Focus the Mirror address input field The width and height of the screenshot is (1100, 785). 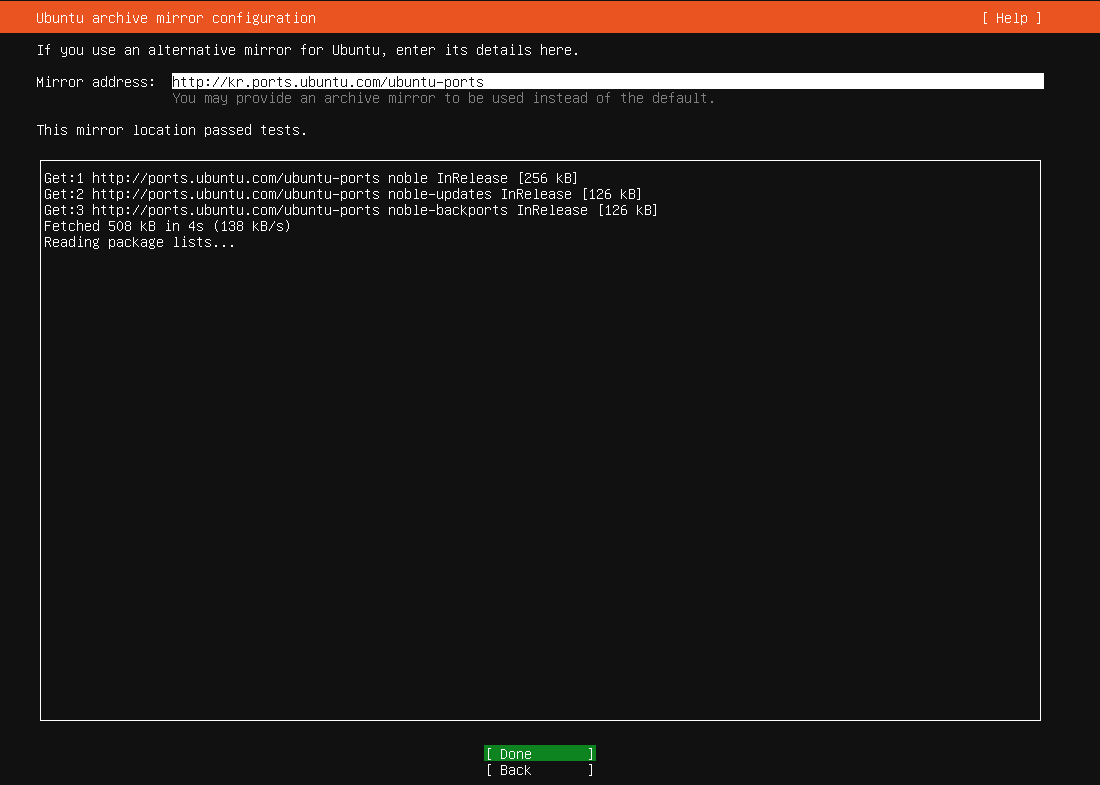(x=608, y=81)
